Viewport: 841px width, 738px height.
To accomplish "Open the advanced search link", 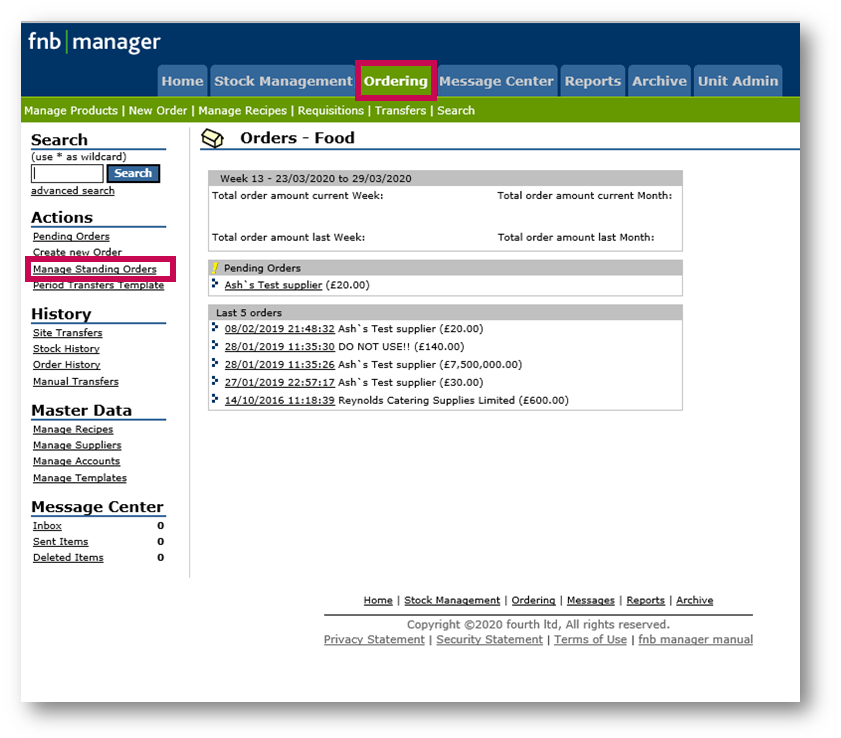I will pos(72,191).
